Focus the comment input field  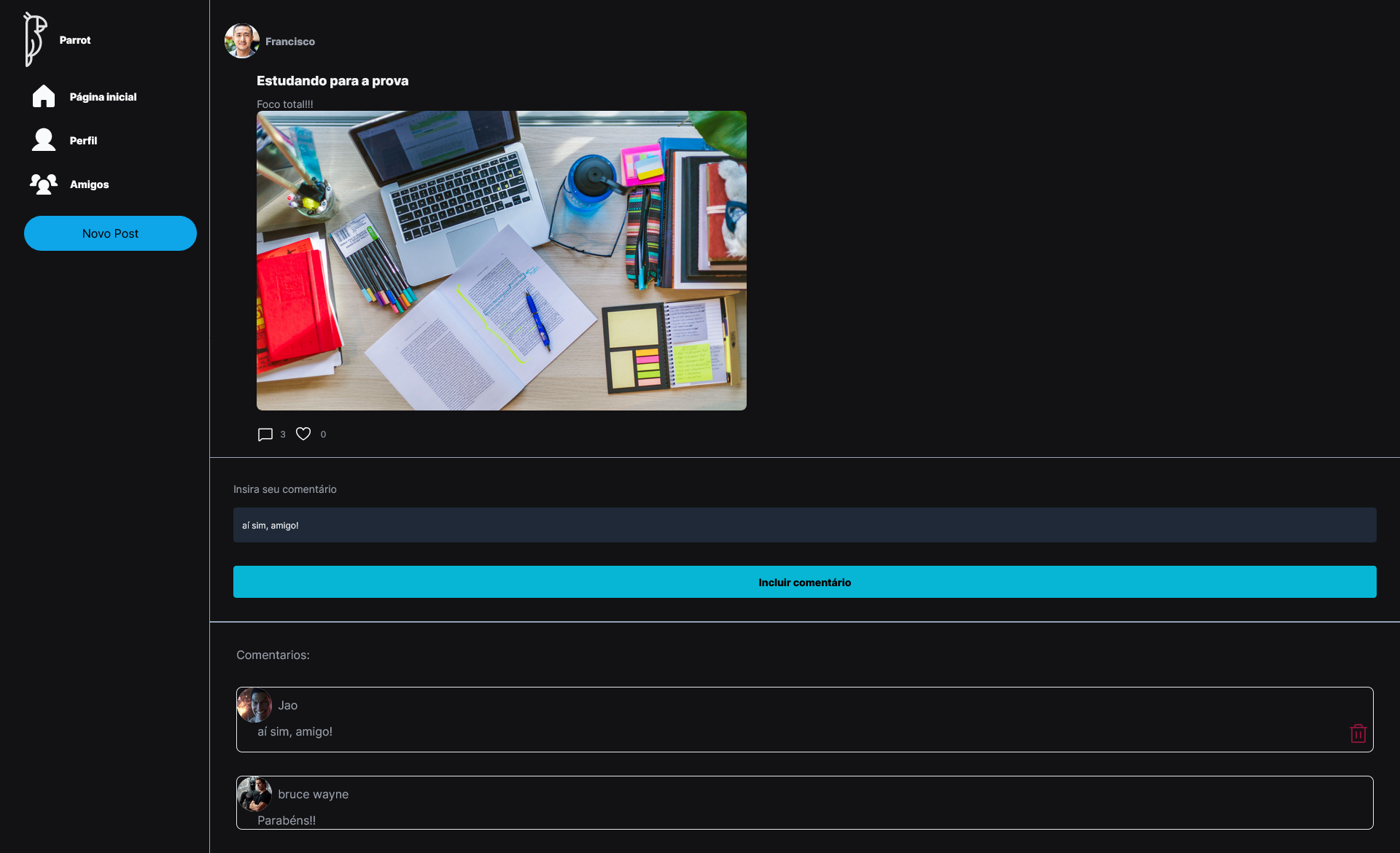pos(804,525)
